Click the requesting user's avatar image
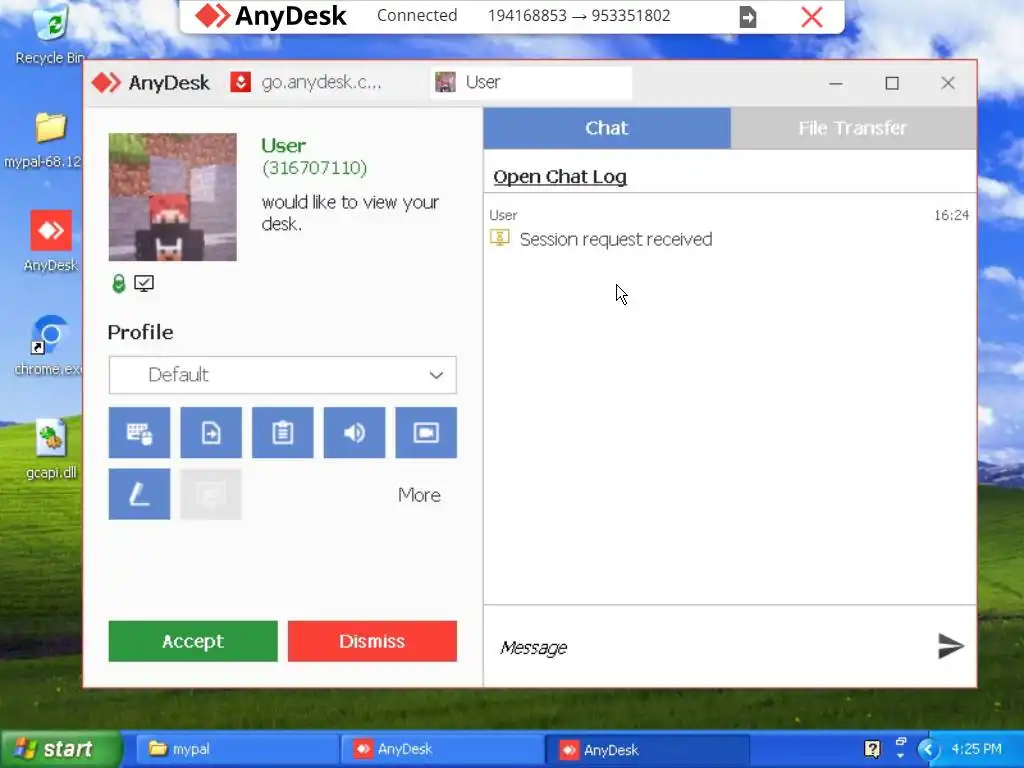Image resolution: width=1024 pixels, height=768 pixels. tap(172, 197)
